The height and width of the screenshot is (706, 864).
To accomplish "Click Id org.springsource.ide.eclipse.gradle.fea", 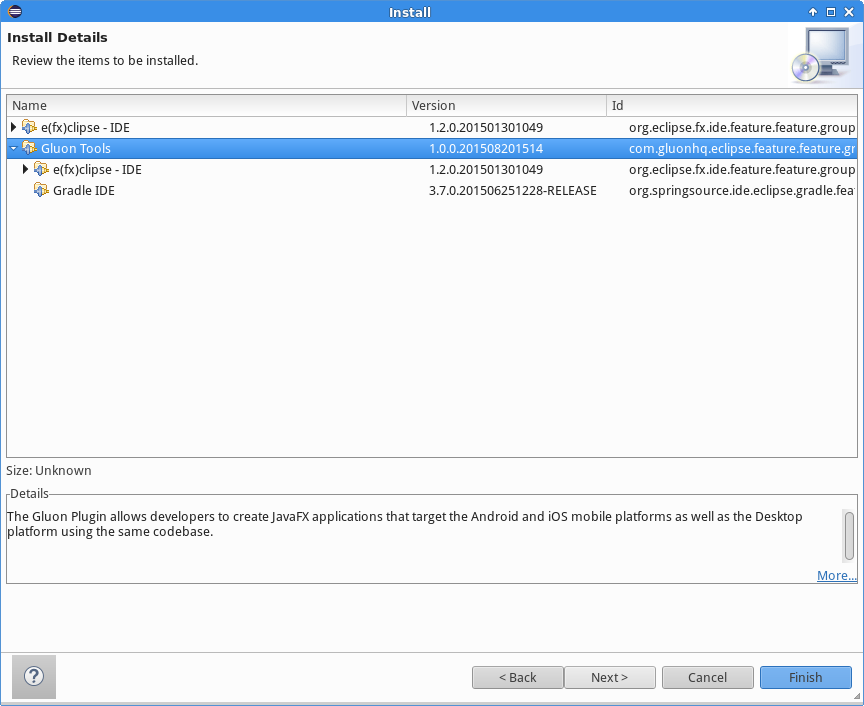I will [x=742, y=190].
